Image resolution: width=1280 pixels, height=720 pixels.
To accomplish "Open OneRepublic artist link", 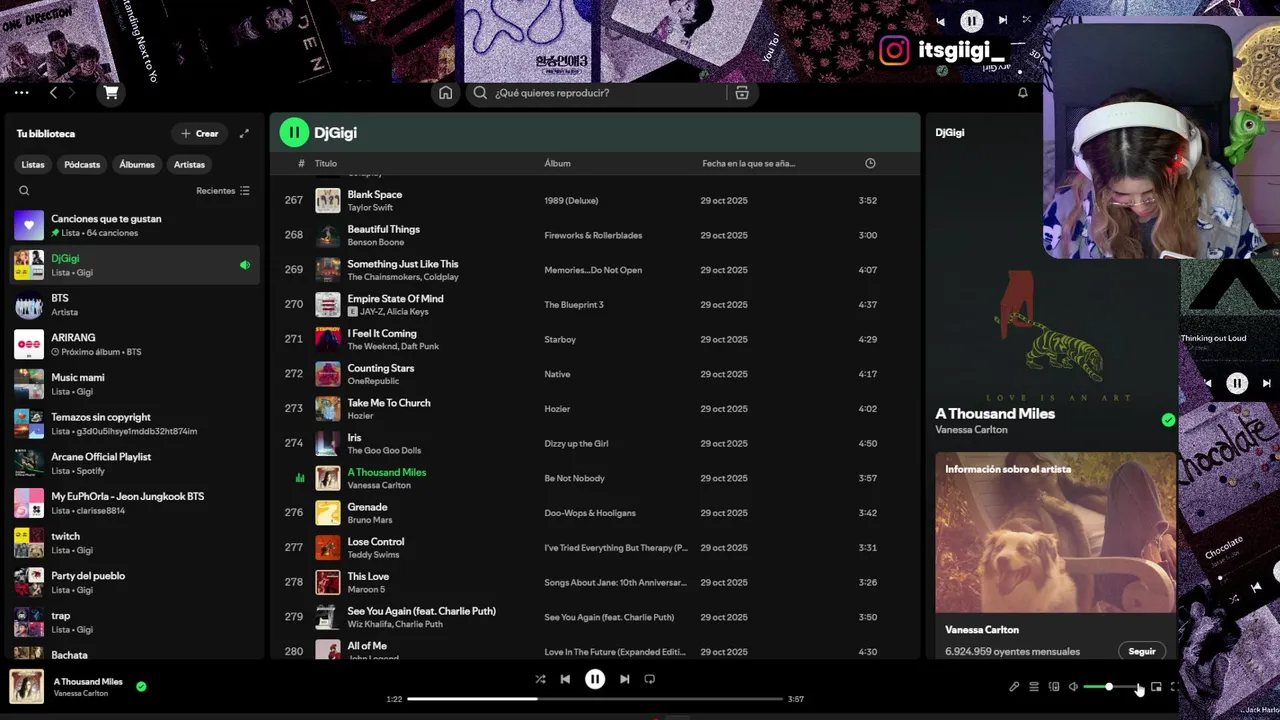I will 373,381.
